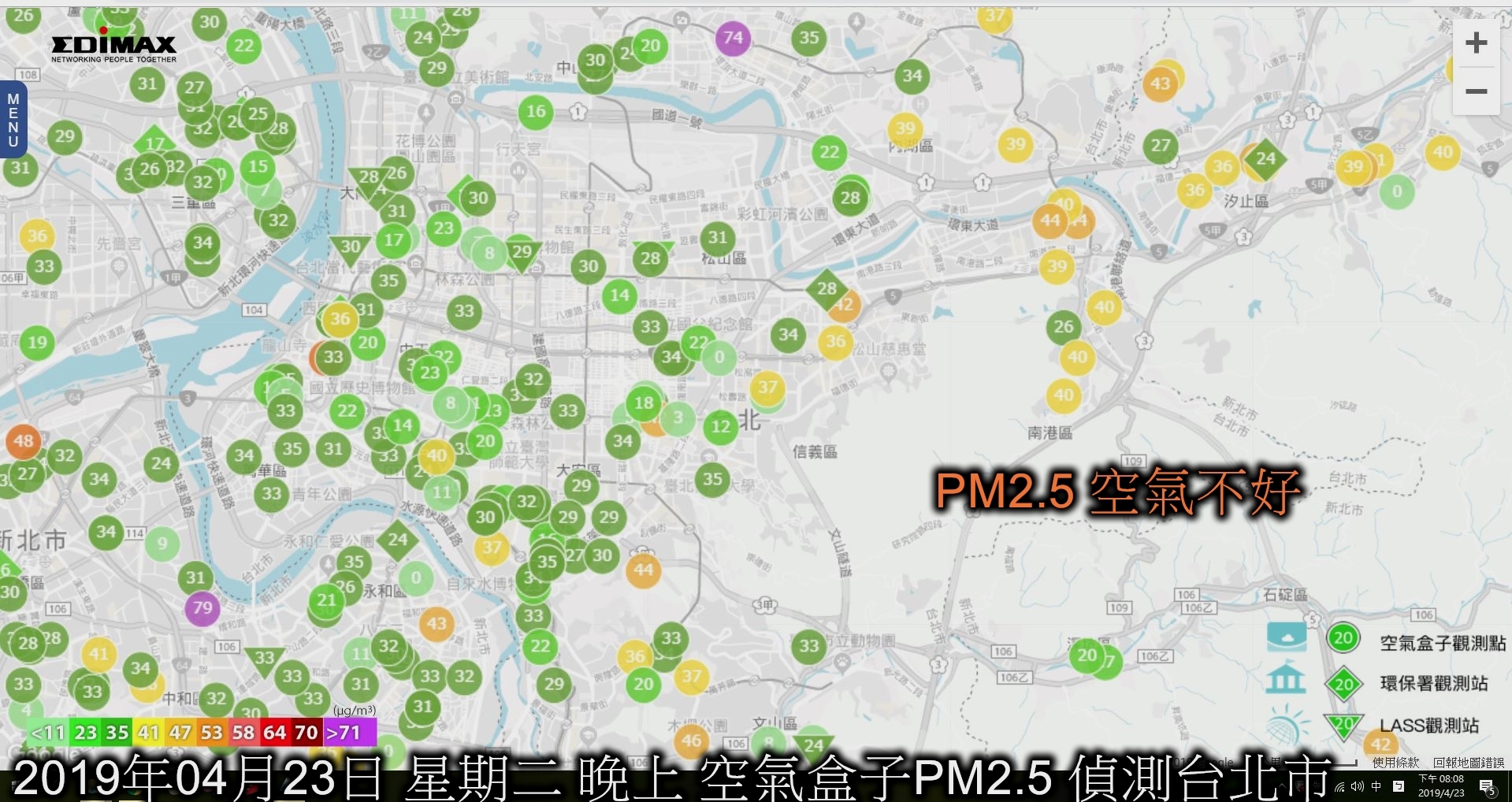Select the green 21 marker near 永和區

(x=326, y=601)
